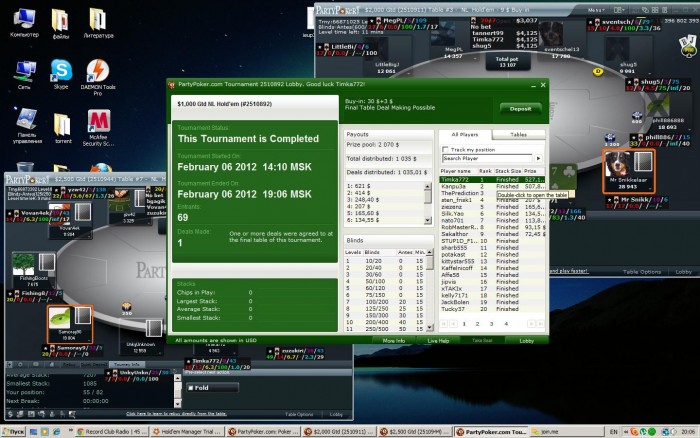Open the Skype desktop shortcut
This screenshot has height=438, width=700.
click(x=61, y=74)
